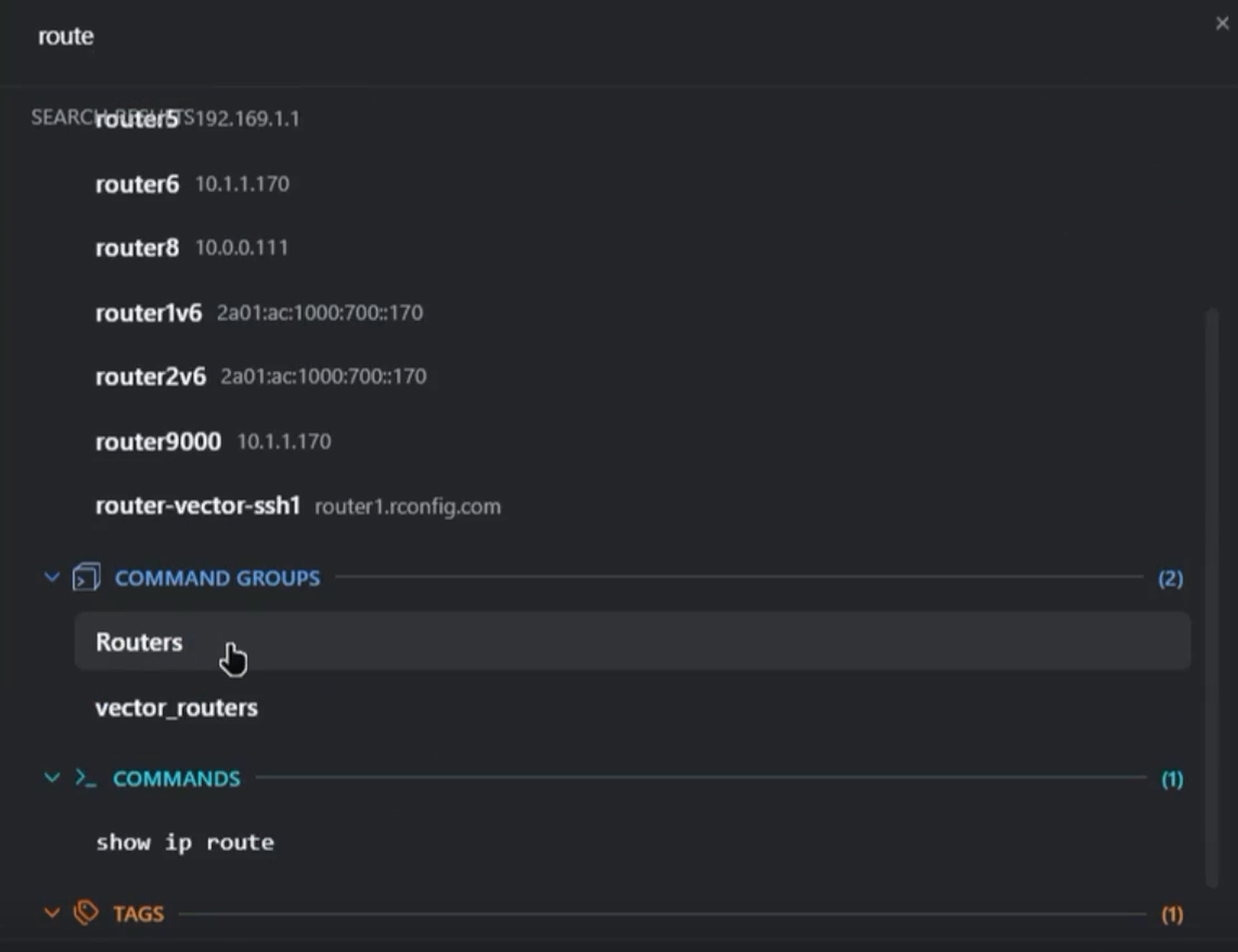This screenshot has width=1238, height=952.
Task: Open router-vector-ssh1 device result
Action: (x=198, y=506)
